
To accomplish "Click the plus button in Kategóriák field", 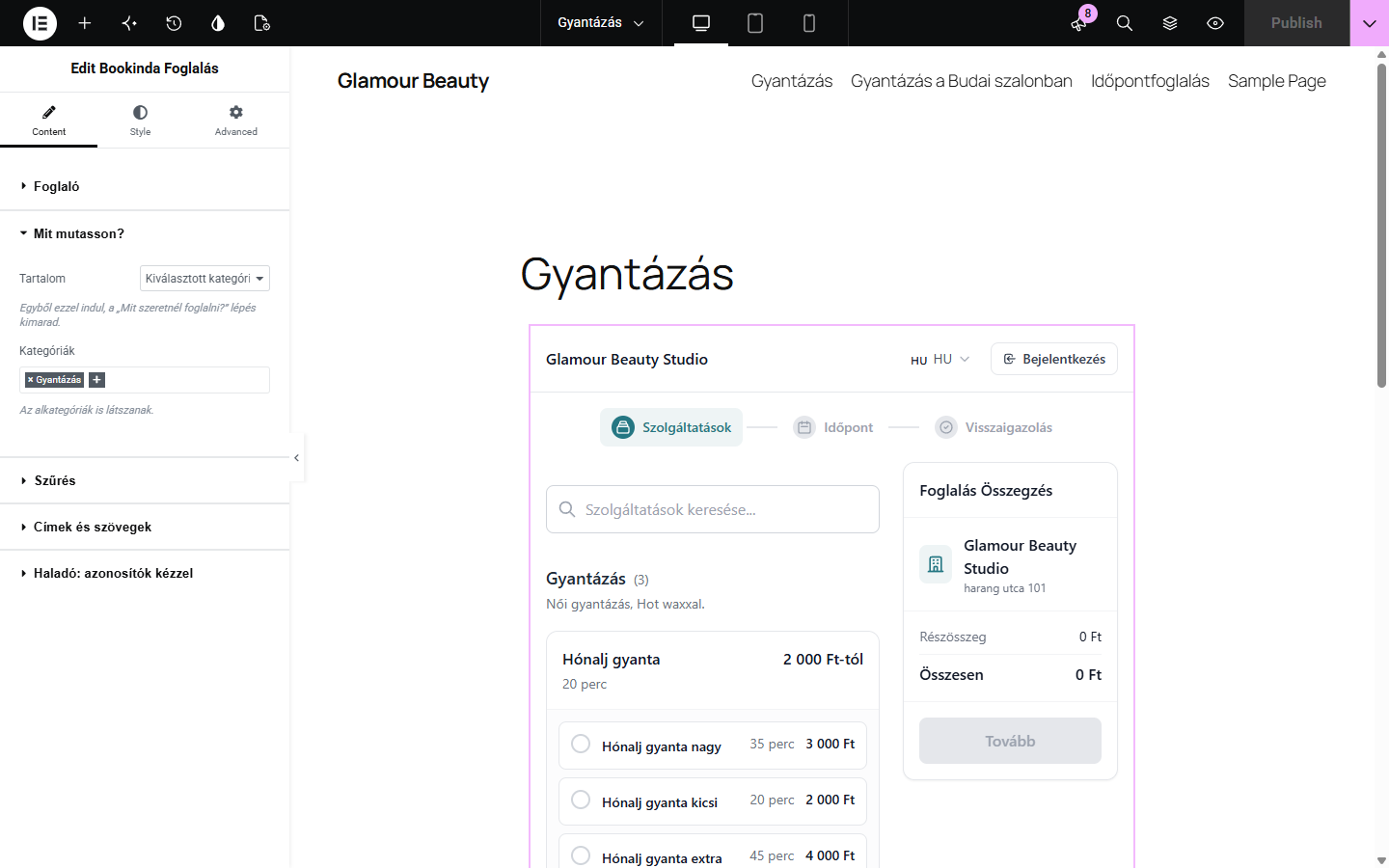I will point(97,380).
